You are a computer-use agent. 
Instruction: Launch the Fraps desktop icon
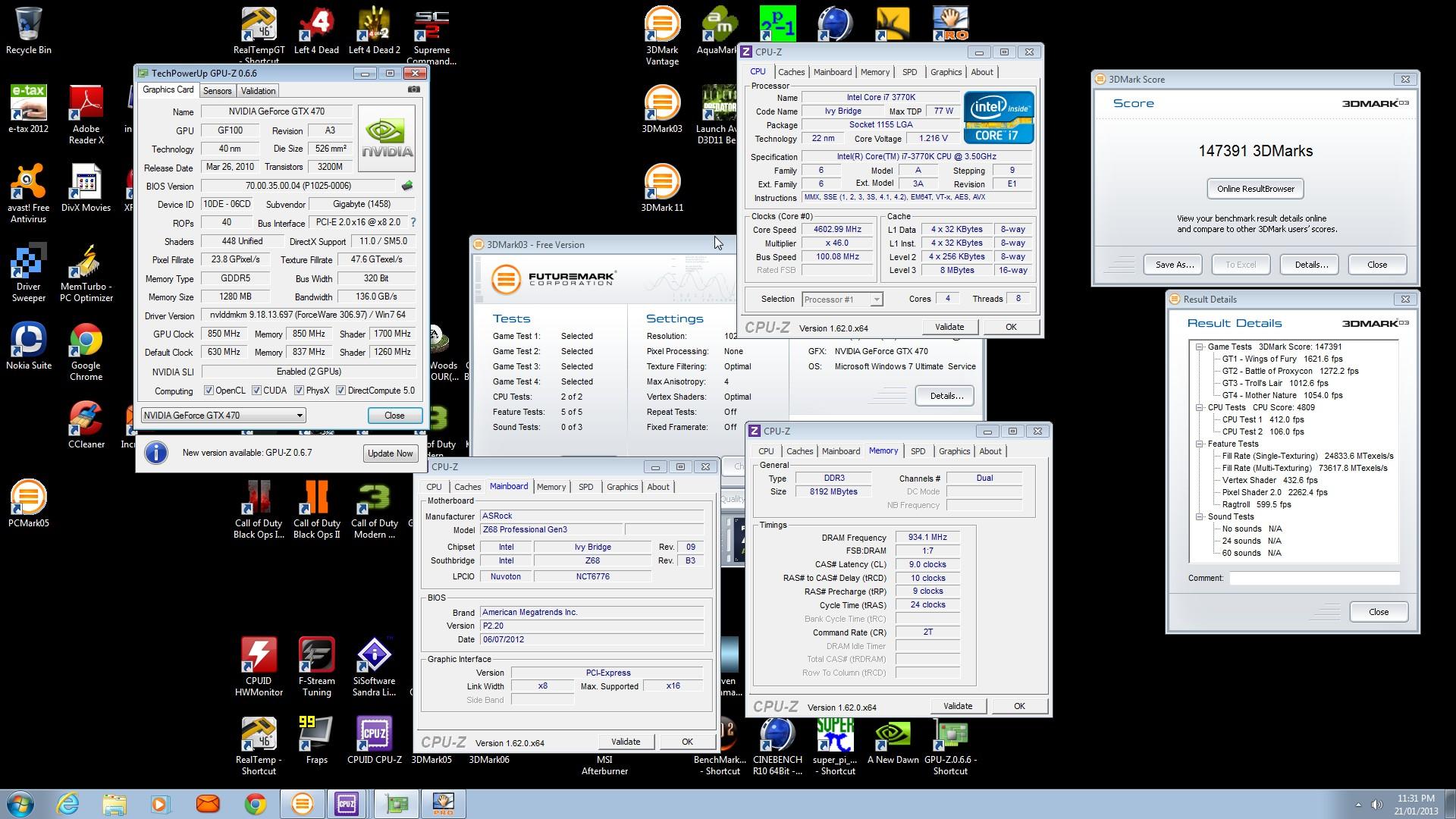click(316, 740)
